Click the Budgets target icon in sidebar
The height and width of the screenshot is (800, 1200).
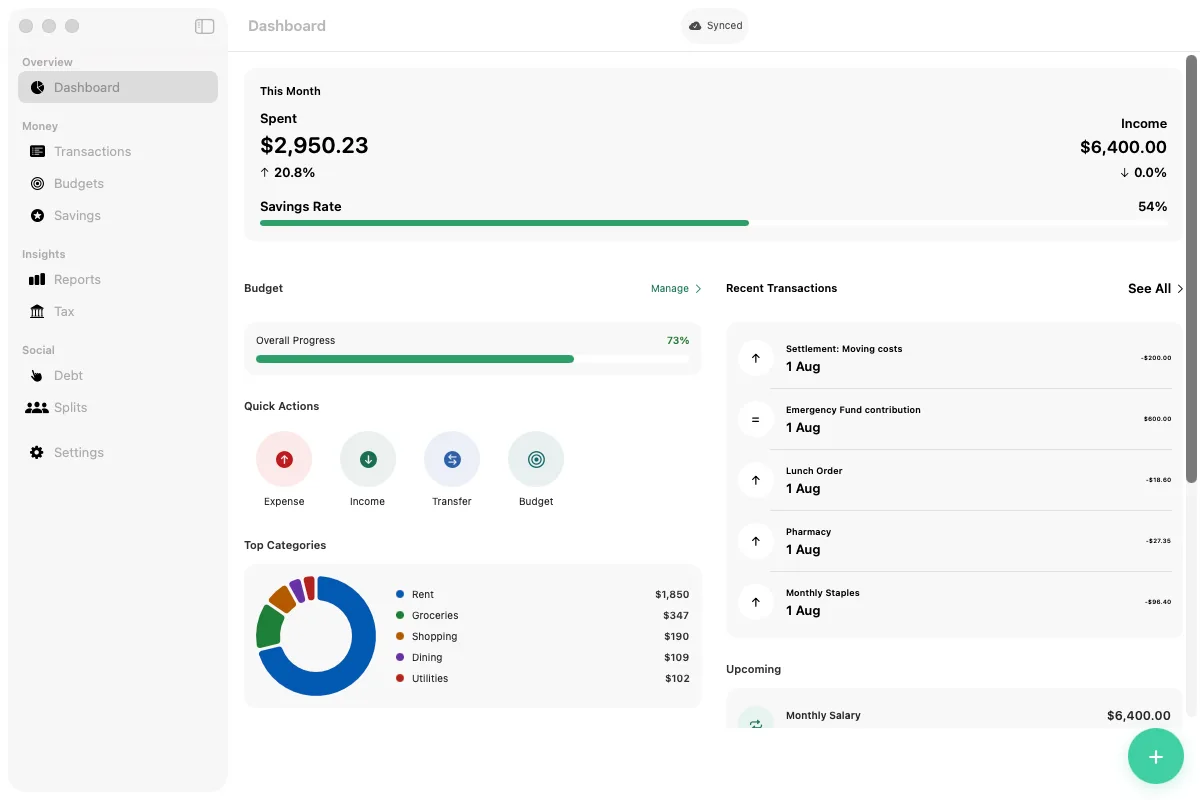37,184
